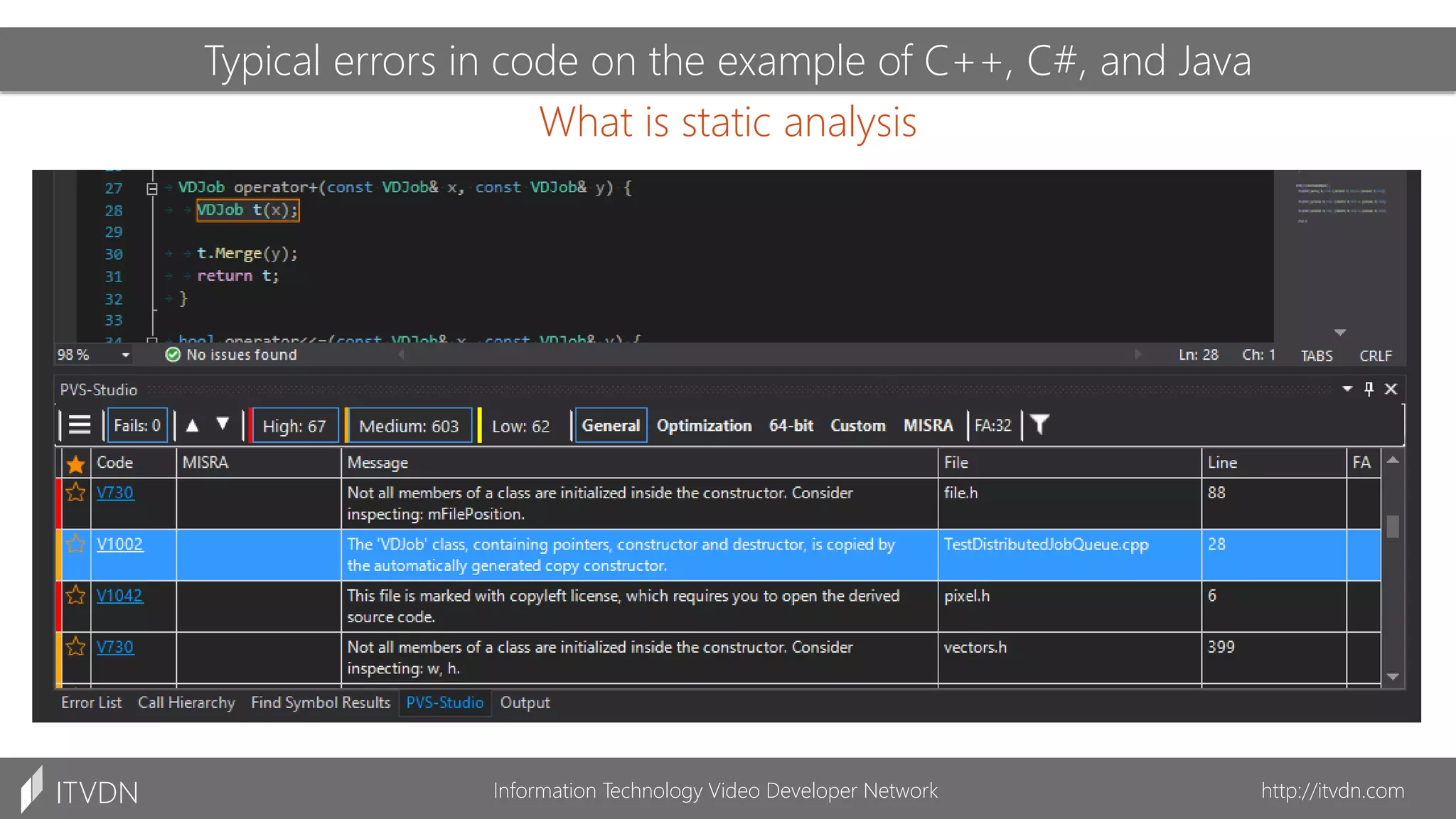Click the CRLF line ending indicator

(x=1376, y=355)
